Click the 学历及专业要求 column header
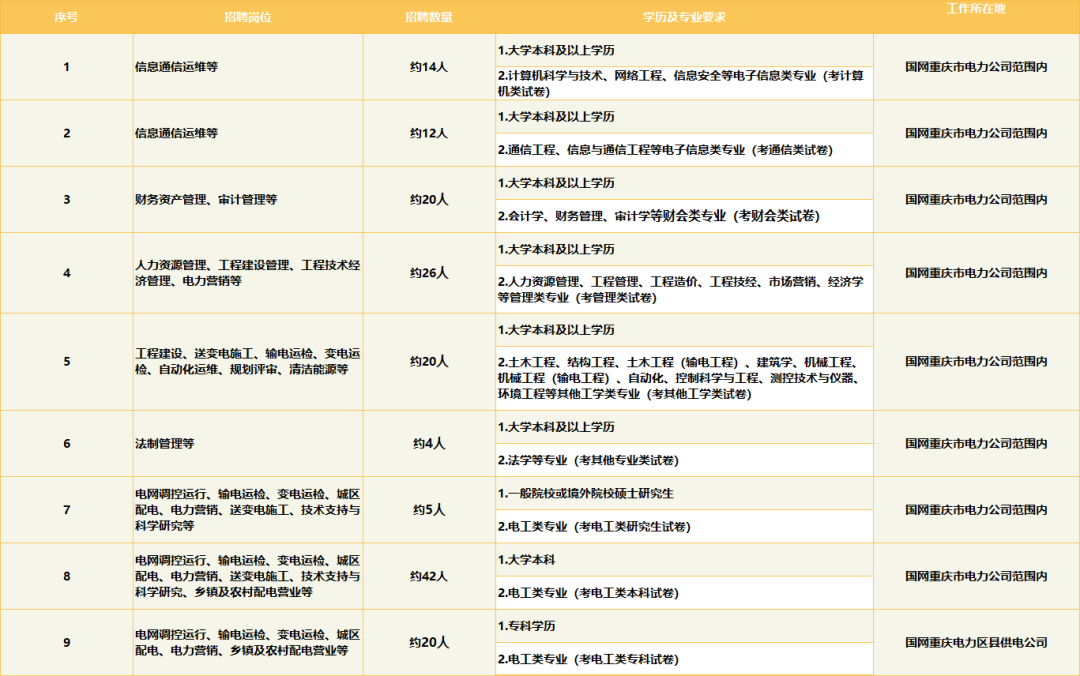The width and height of the screenshot is (1080, 676). (x=684, y=17)
